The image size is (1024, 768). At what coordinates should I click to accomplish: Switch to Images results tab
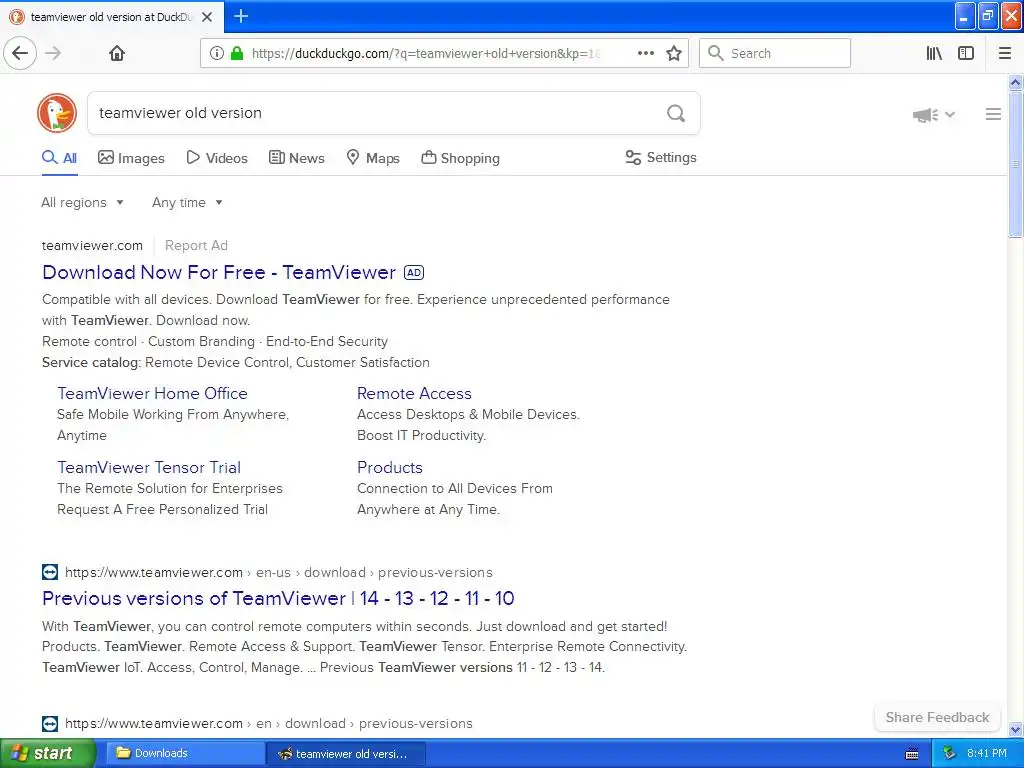click(131, 158)
